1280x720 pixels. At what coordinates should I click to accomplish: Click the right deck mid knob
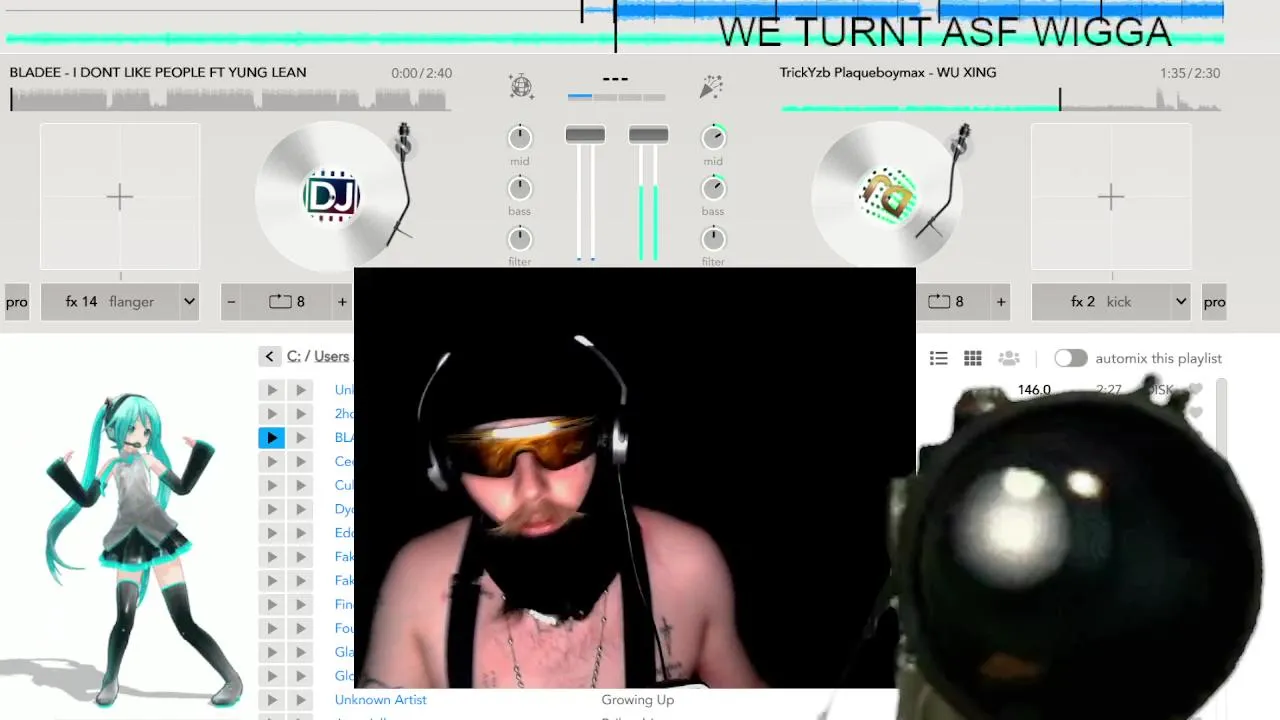[x=713, y=137]
